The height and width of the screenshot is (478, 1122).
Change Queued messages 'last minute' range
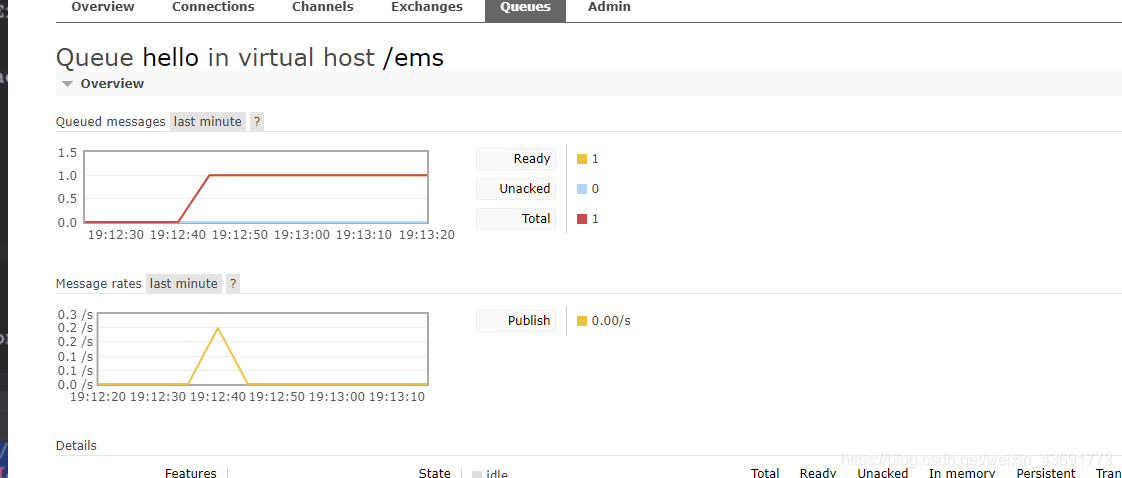[208, 122]
